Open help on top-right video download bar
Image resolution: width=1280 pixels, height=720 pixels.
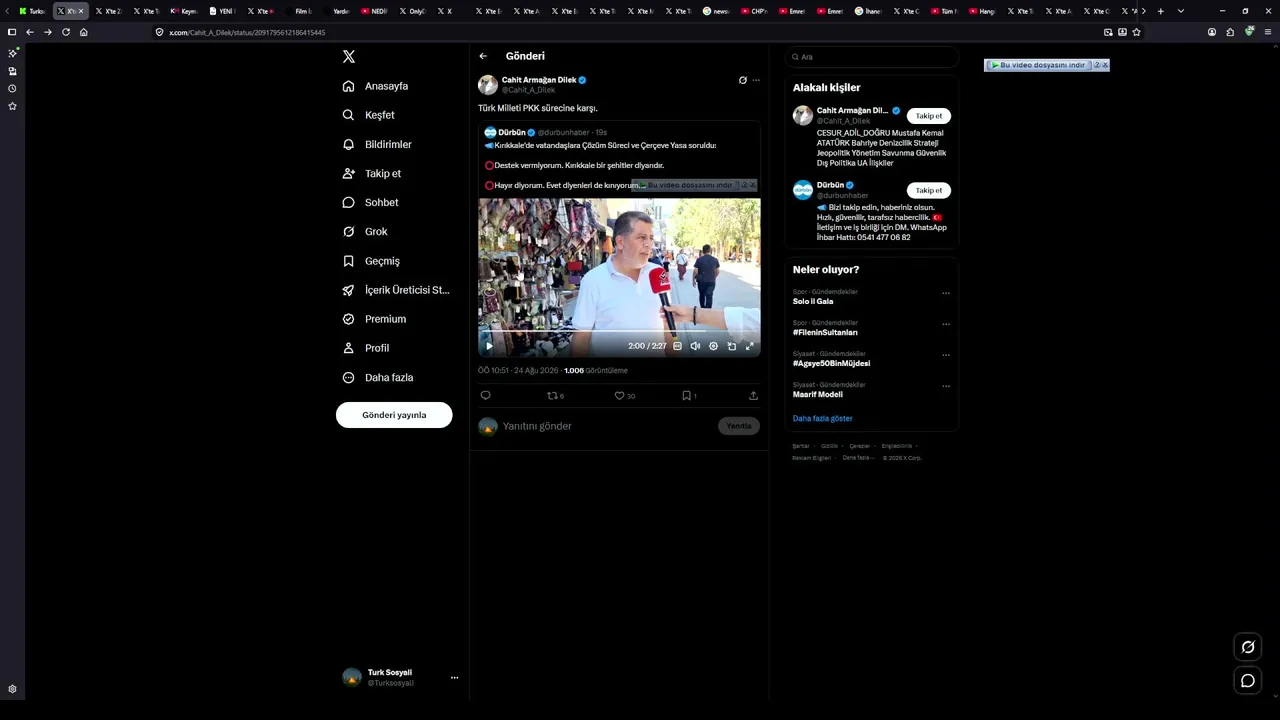[x=1096, y=65]
